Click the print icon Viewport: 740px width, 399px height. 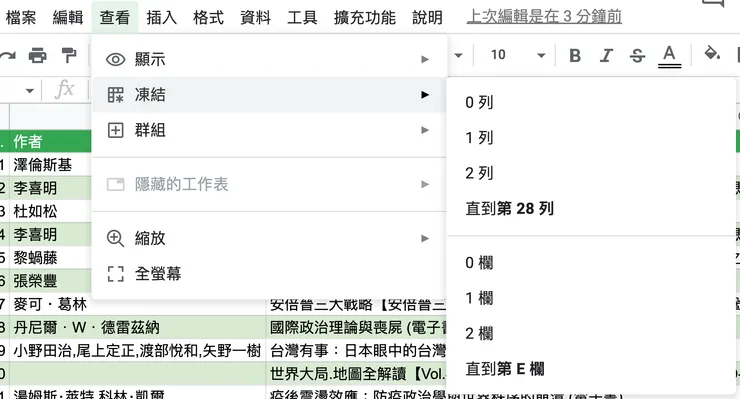(x=37, y=55)
